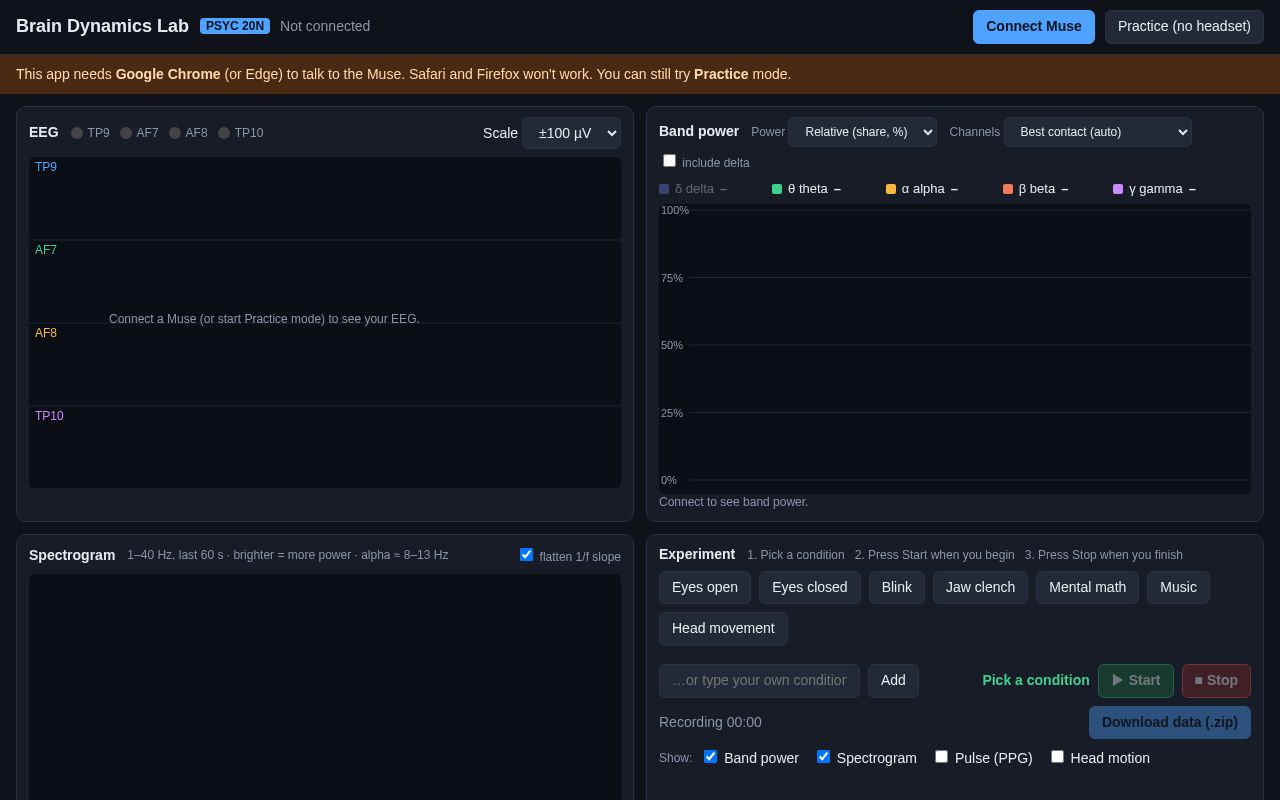Click the TP9 channel label in EEG plot
The width and height of the screenshot is (1280, 800).
(46, 167)
